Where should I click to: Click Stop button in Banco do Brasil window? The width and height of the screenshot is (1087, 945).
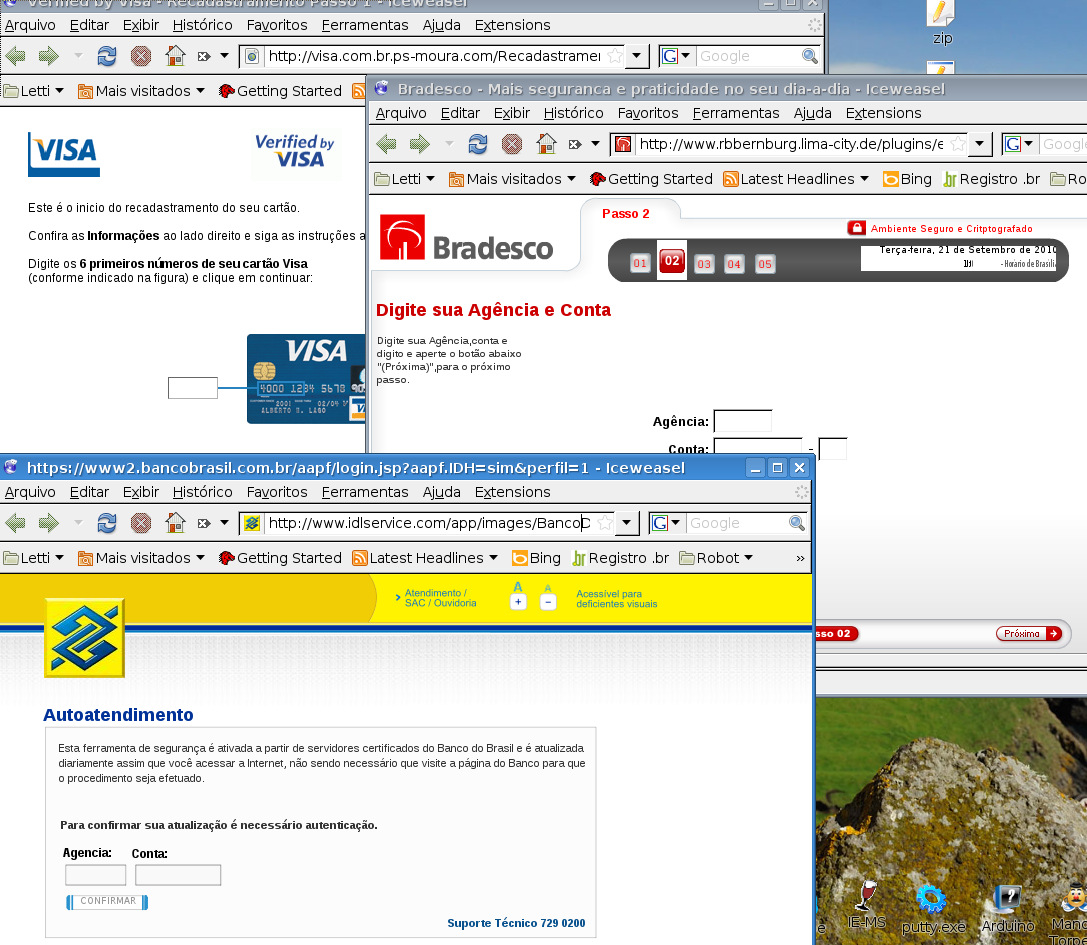click(141, 523)
